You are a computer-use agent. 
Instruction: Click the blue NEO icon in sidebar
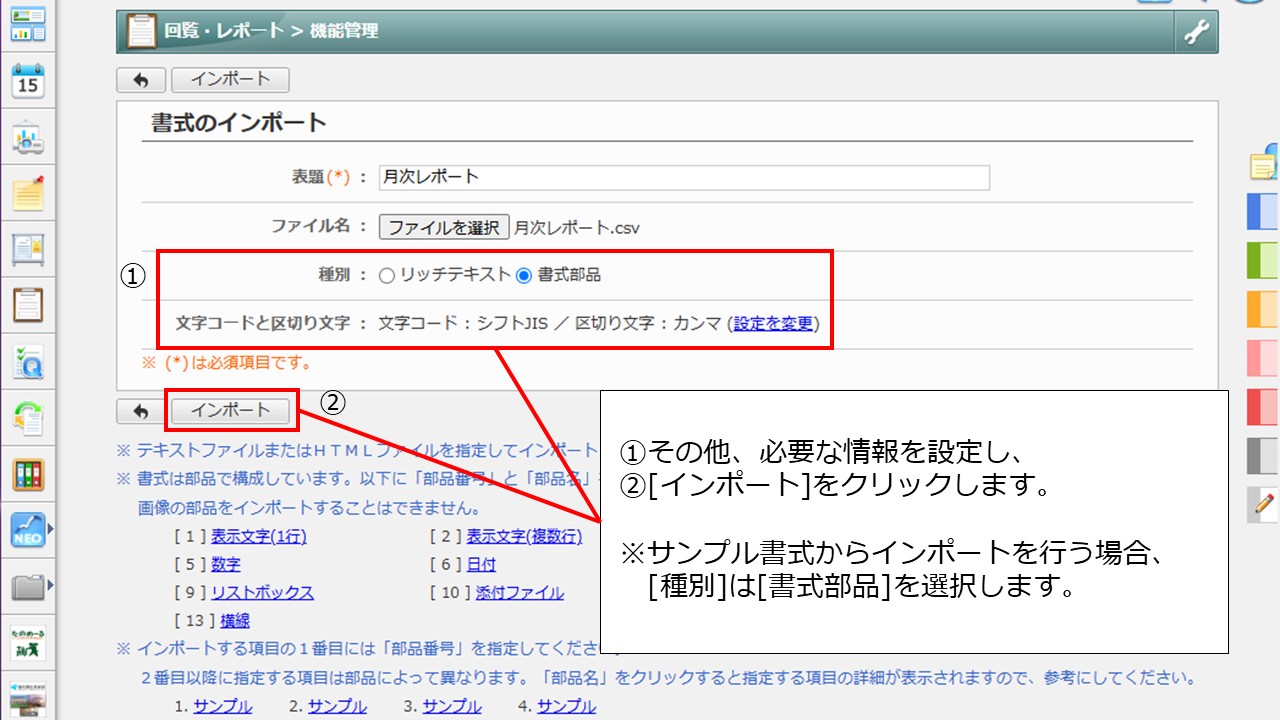pyautogui.click(x=28, y=530)
